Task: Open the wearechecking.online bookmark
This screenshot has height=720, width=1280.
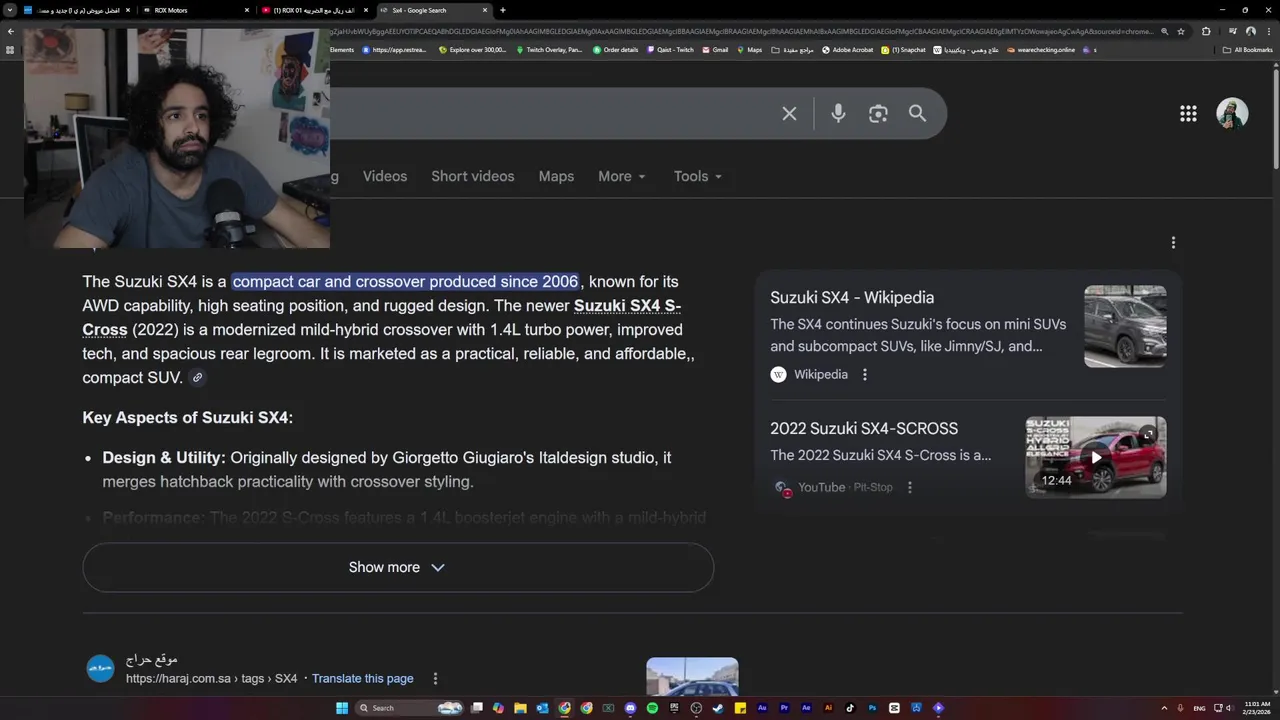Action: tap(1041, 50)
